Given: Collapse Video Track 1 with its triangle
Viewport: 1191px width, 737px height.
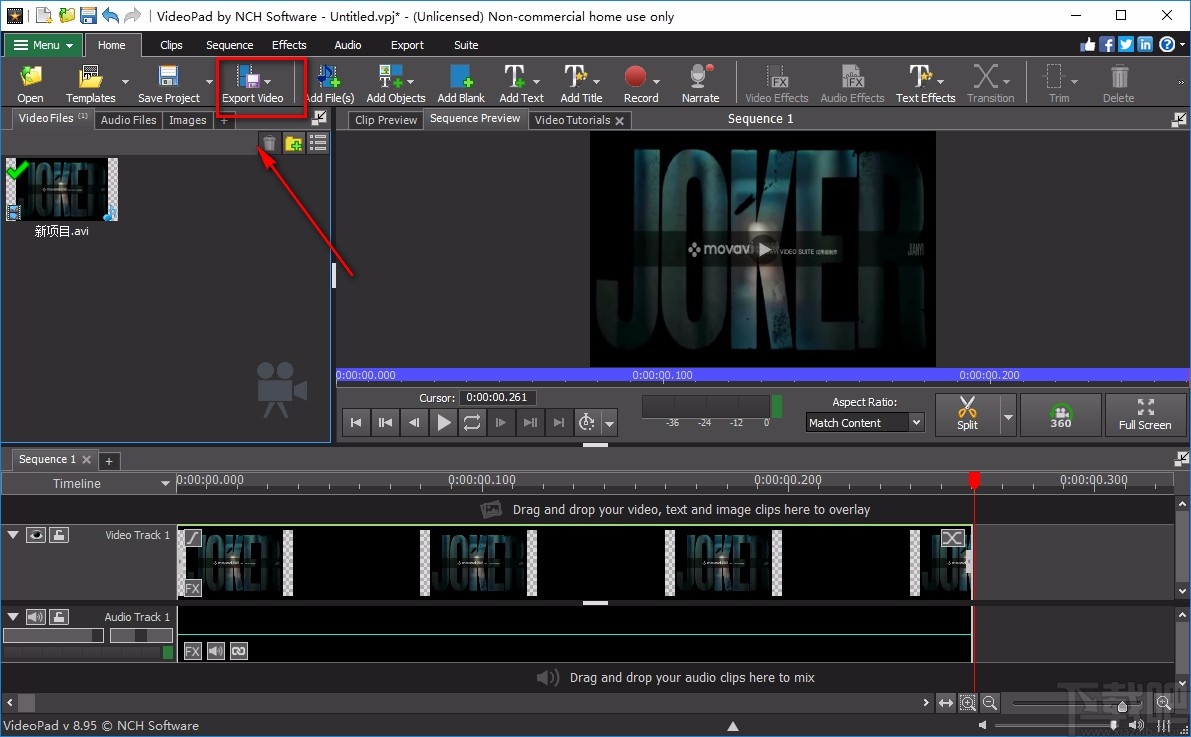Looking at the screenshot, I should (x=13, y=535).
